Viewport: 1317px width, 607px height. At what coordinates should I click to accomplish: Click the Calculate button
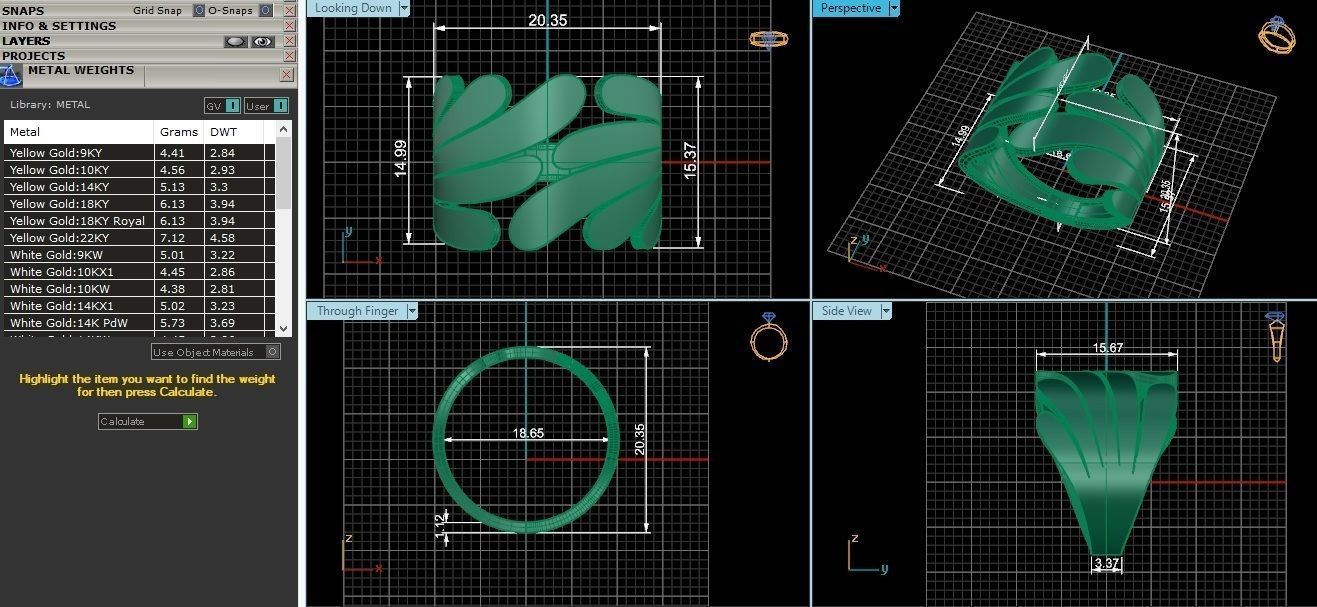coord(148,422)
